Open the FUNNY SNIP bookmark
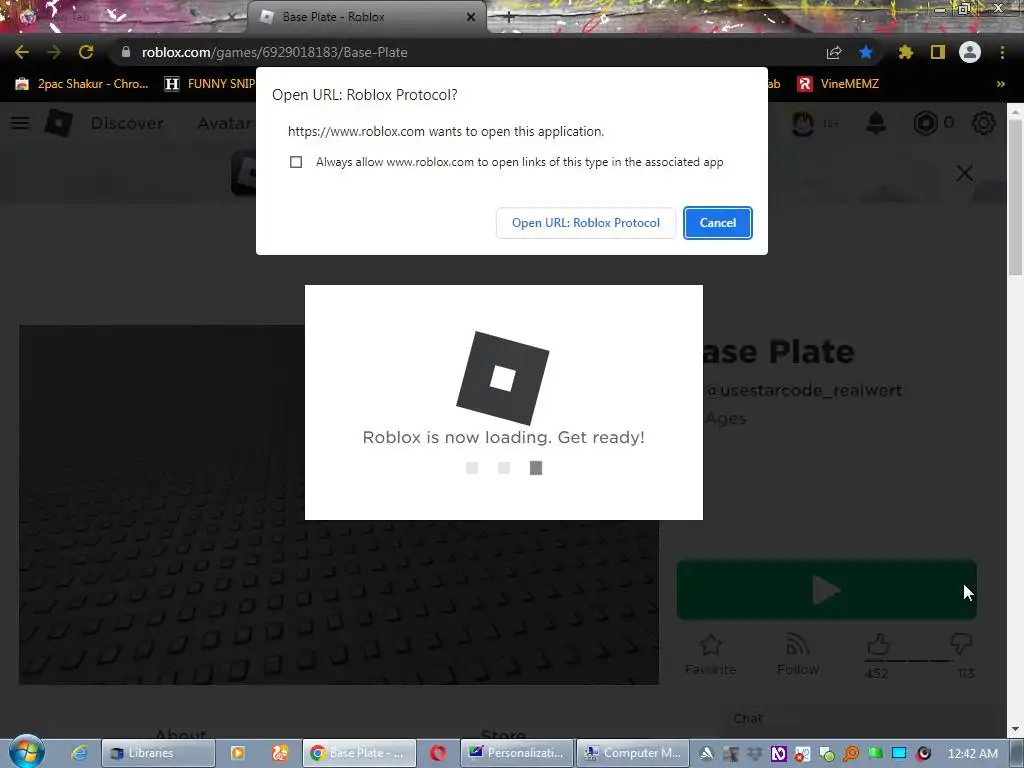The image size is (1024, 768). point(209,84)
